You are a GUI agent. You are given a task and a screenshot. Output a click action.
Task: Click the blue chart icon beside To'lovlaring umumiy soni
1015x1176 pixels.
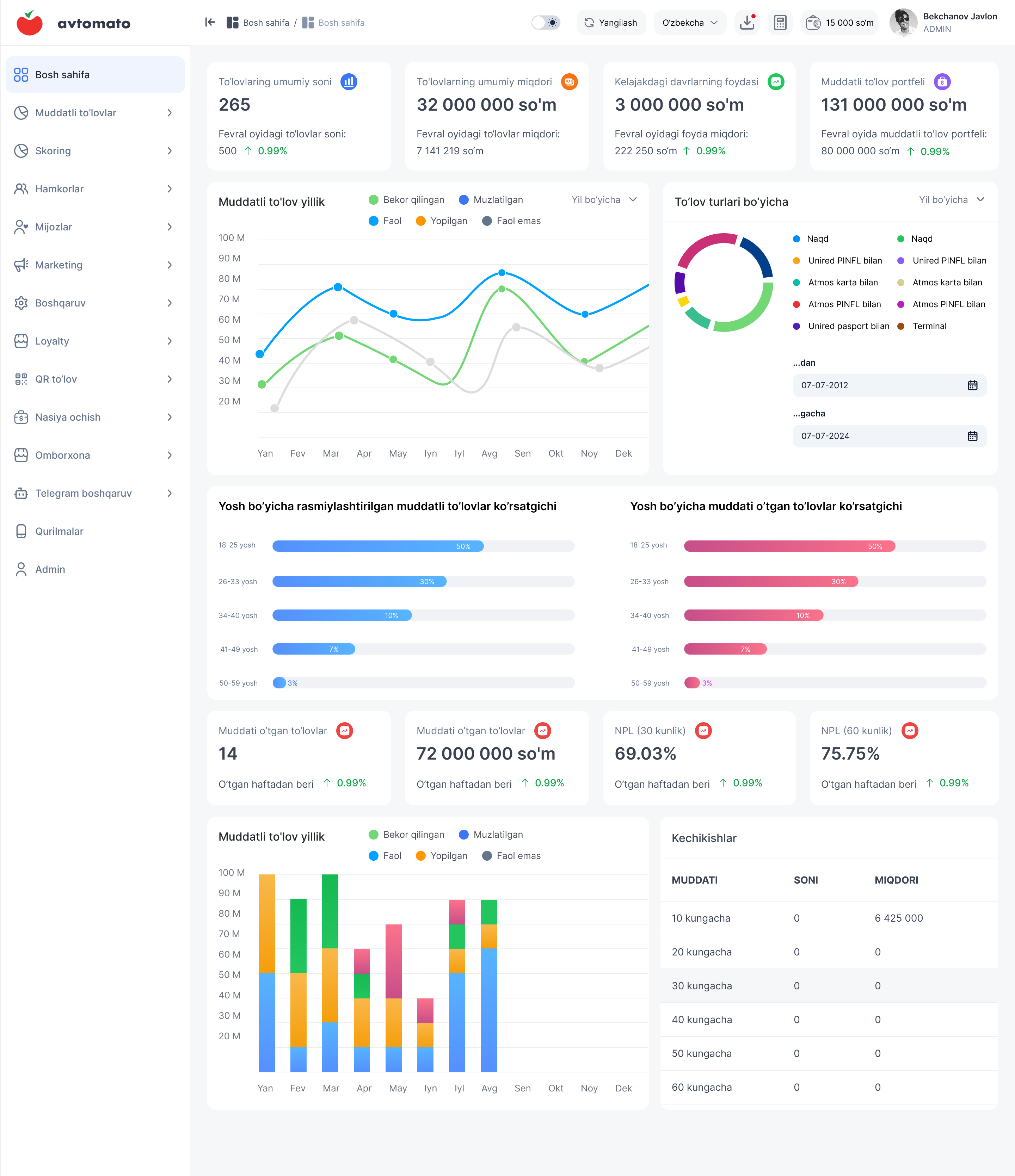tap(349, 82)
